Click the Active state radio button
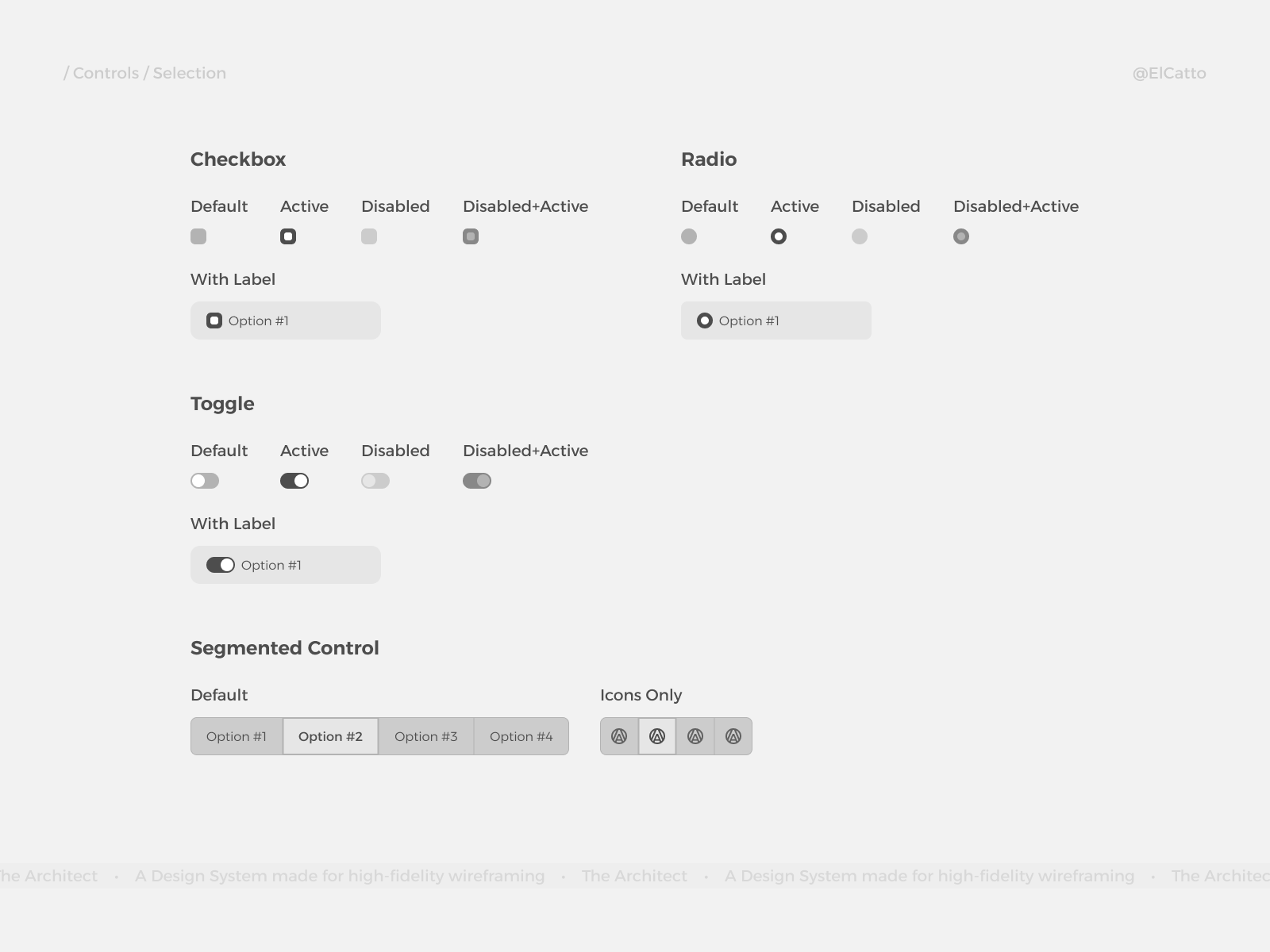The image size is (1270, 952). tap(779, 236)
